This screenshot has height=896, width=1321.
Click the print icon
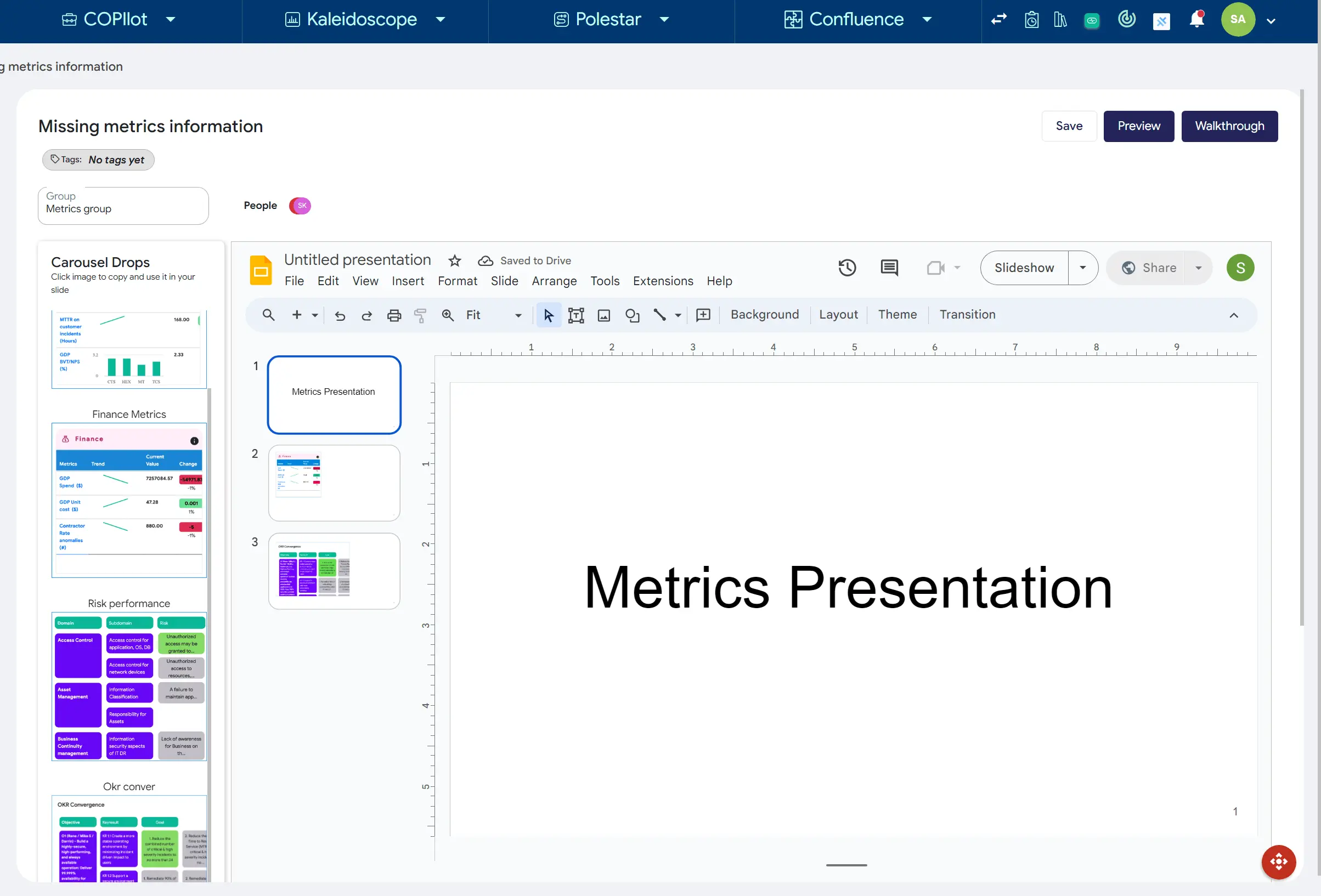pyautogui.click(x=394, y=315)
